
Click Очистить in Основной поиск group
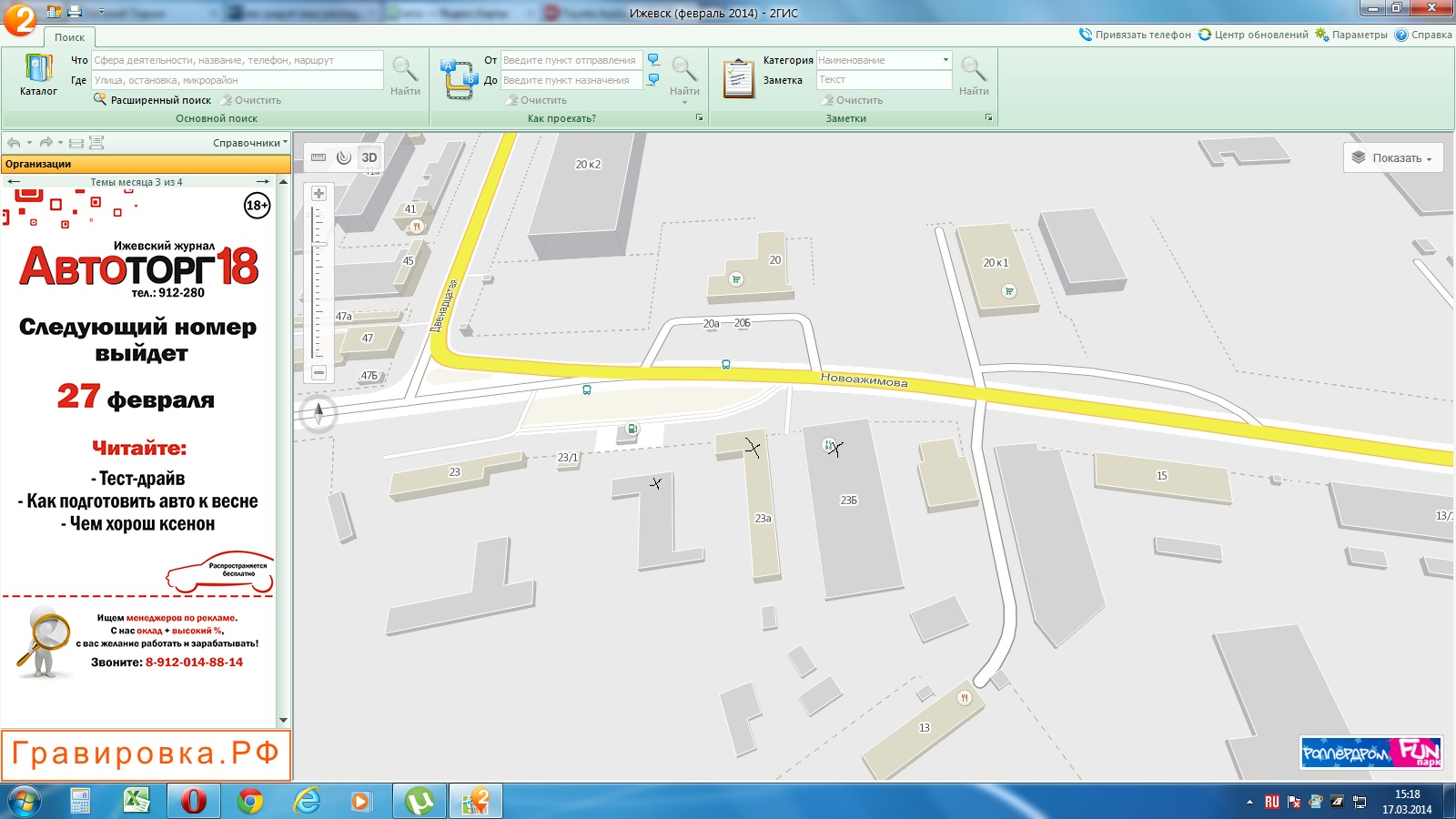pos(251,100)
